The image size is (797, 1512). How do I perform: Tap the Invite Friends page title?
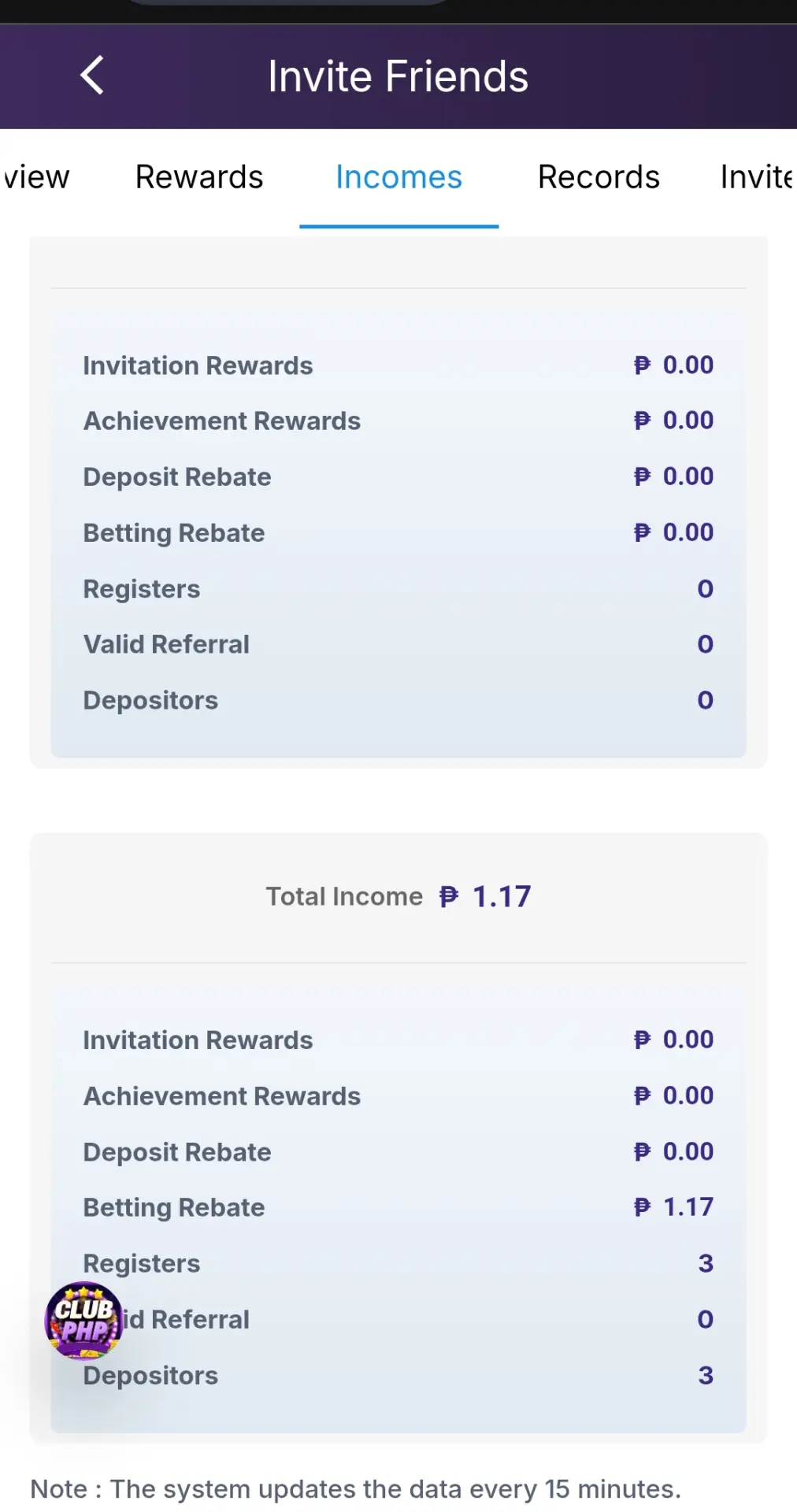398,76
